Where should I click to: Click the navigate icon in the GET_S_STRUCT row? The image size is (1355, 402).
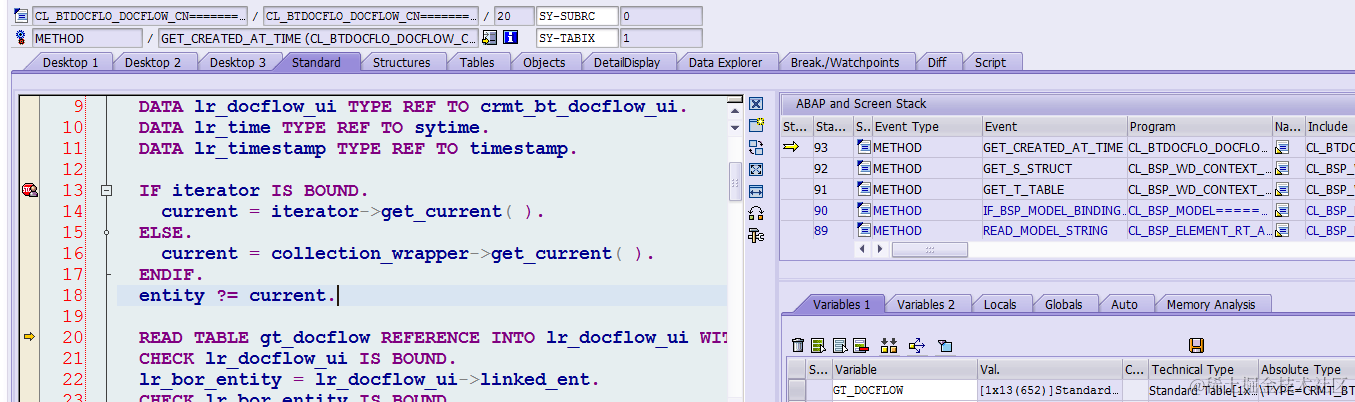1282,168
